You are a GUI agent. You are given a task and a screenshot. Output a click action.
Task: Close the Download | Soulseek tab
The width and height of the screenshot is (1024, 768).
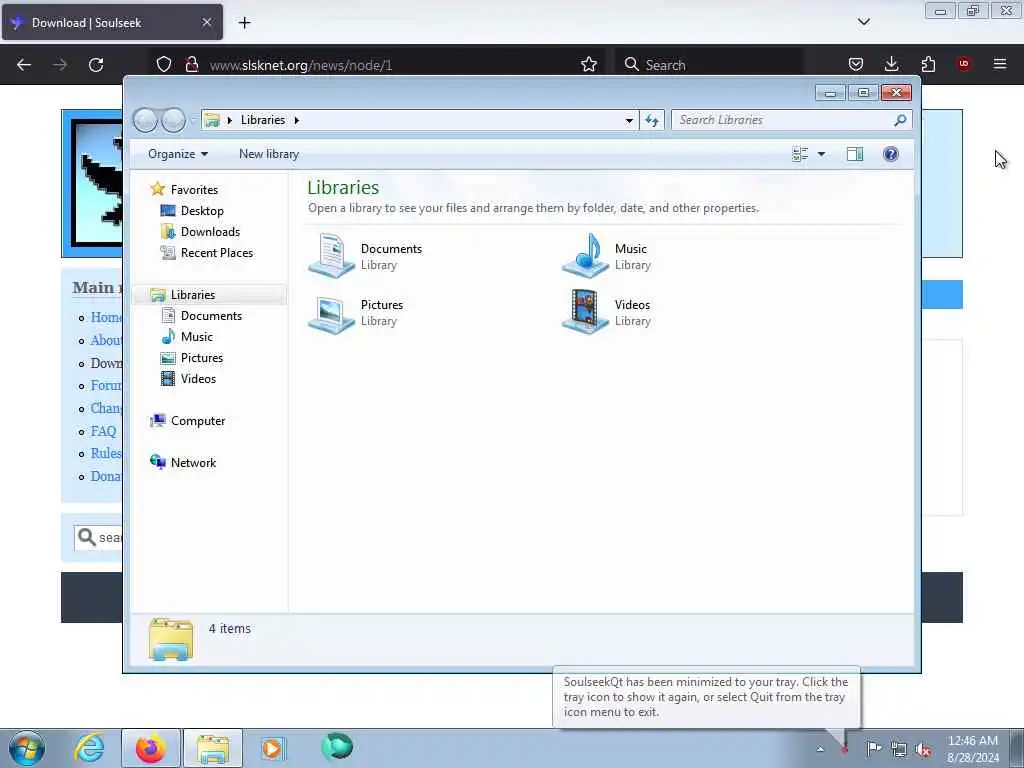[206, 22]
